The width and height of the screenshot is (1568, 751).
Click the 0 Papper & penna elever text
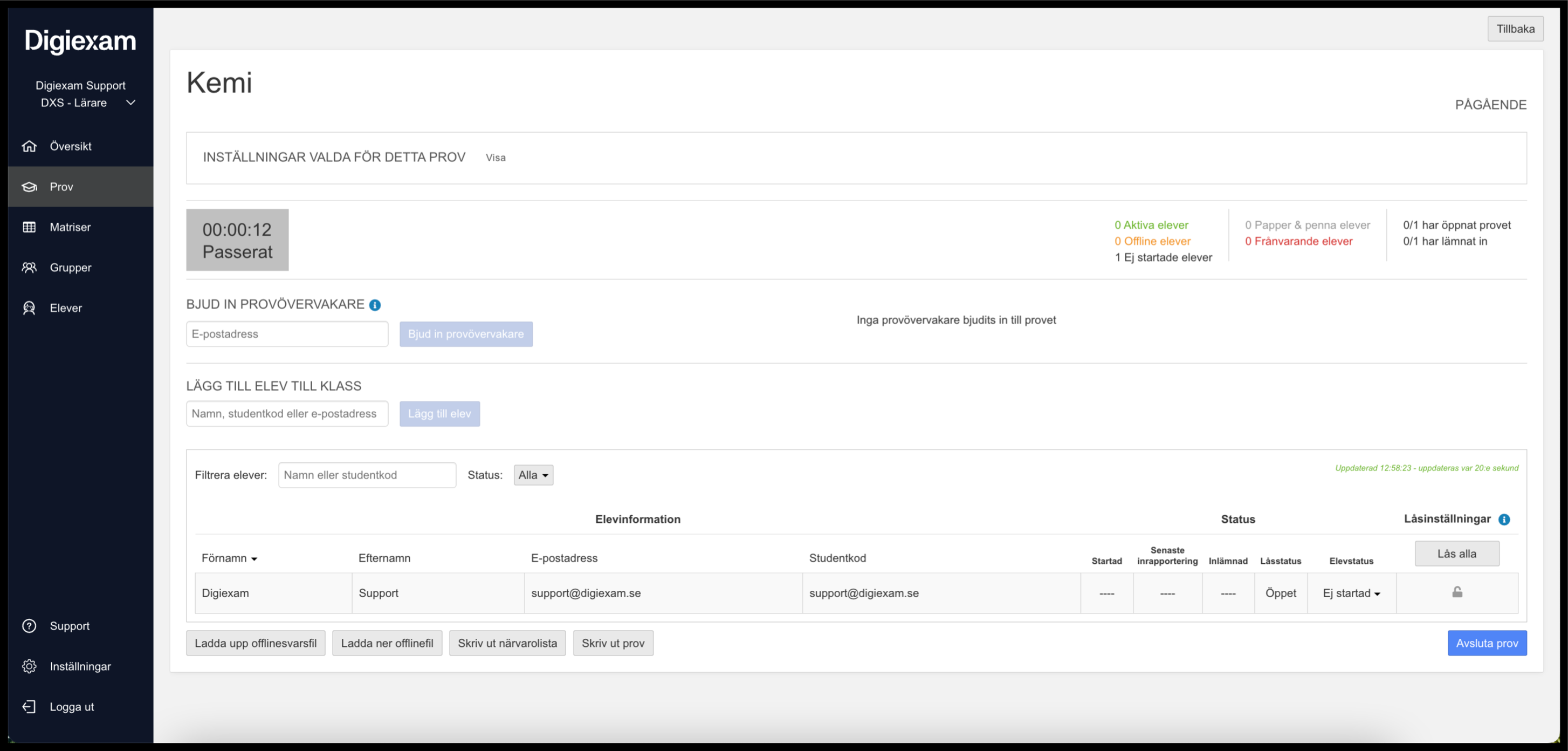tap(1308, 226)
